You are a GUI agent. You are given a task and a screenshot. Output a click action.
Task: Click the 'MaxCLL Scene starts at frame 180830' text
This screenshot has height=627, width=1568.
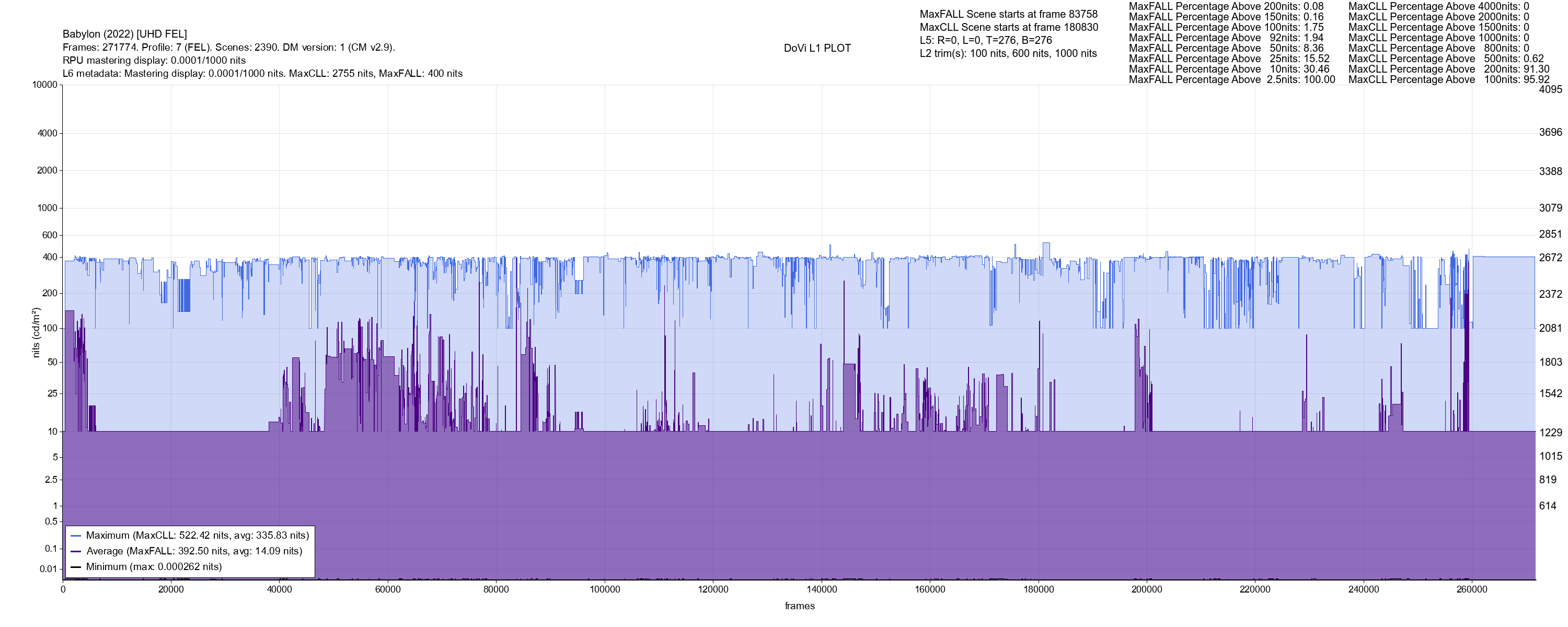pyautogui.click(x=1009, y=27)
